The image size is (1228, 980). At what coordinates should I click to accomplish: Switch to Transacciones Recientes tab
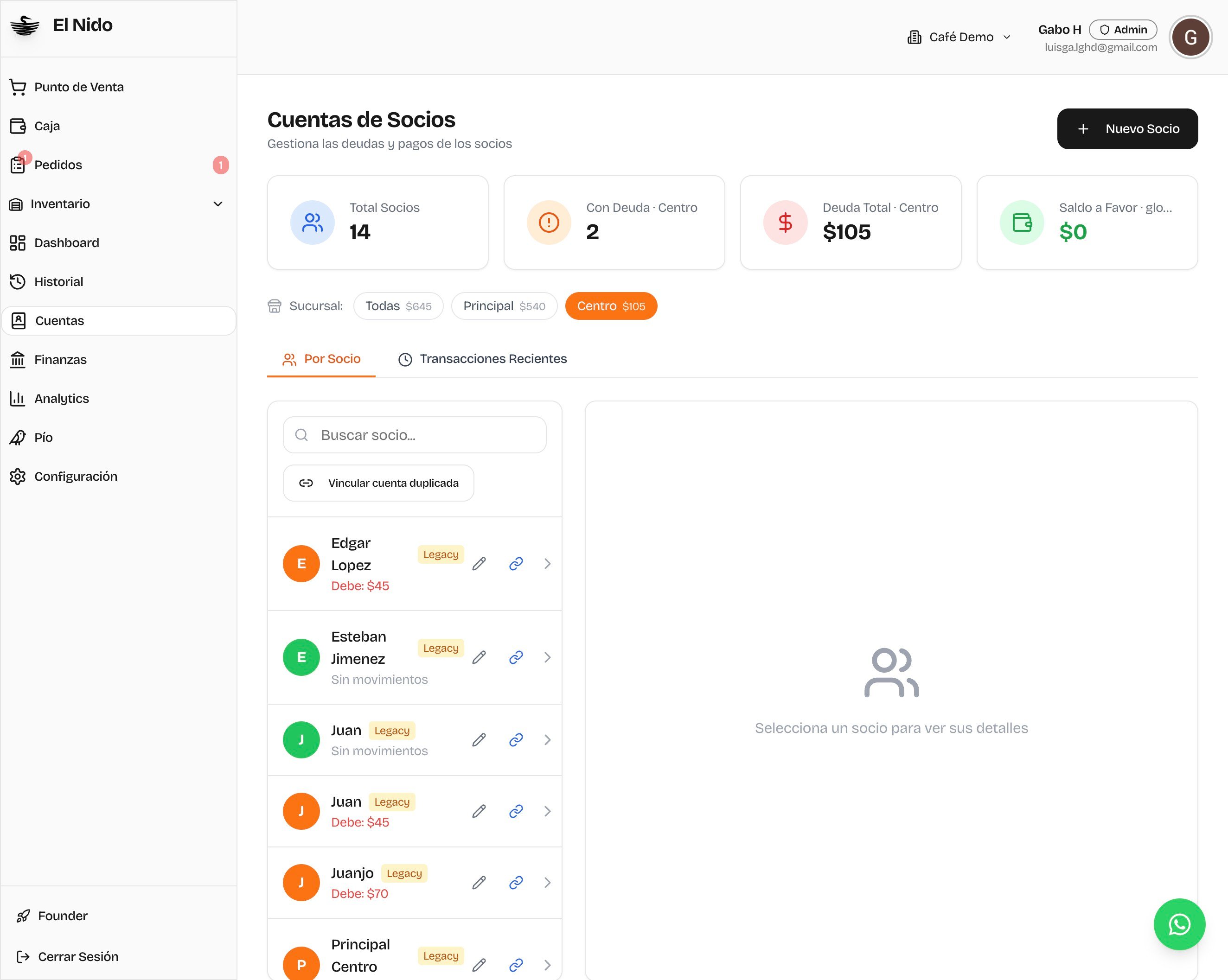[482, 359]
